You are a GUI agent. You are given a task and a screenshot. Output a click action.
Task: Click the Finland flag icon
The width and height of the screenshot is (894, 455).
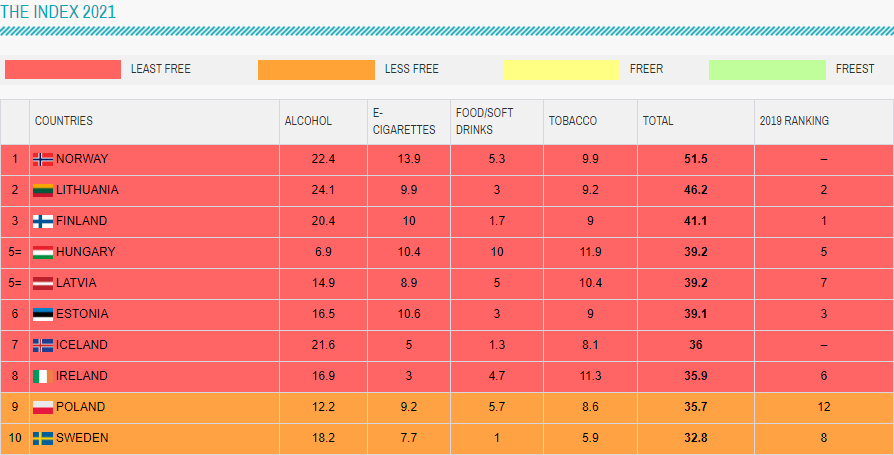pyautogui.click(x=43, y=221)
